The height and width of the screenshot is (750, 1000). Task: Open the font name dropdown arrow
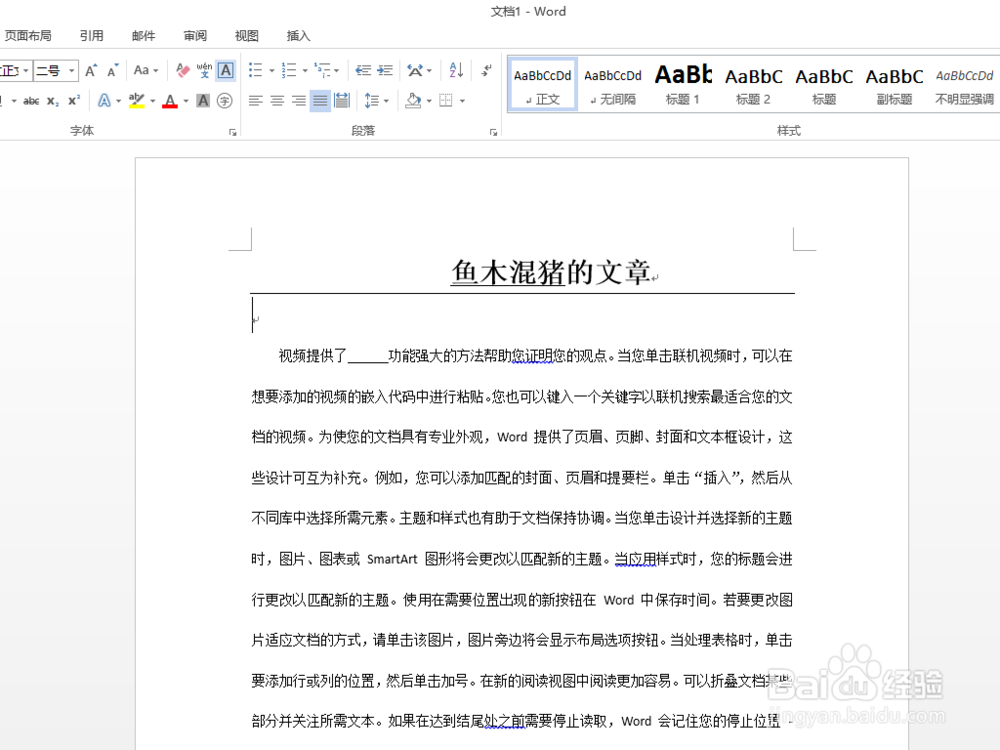tap(26, 70)
